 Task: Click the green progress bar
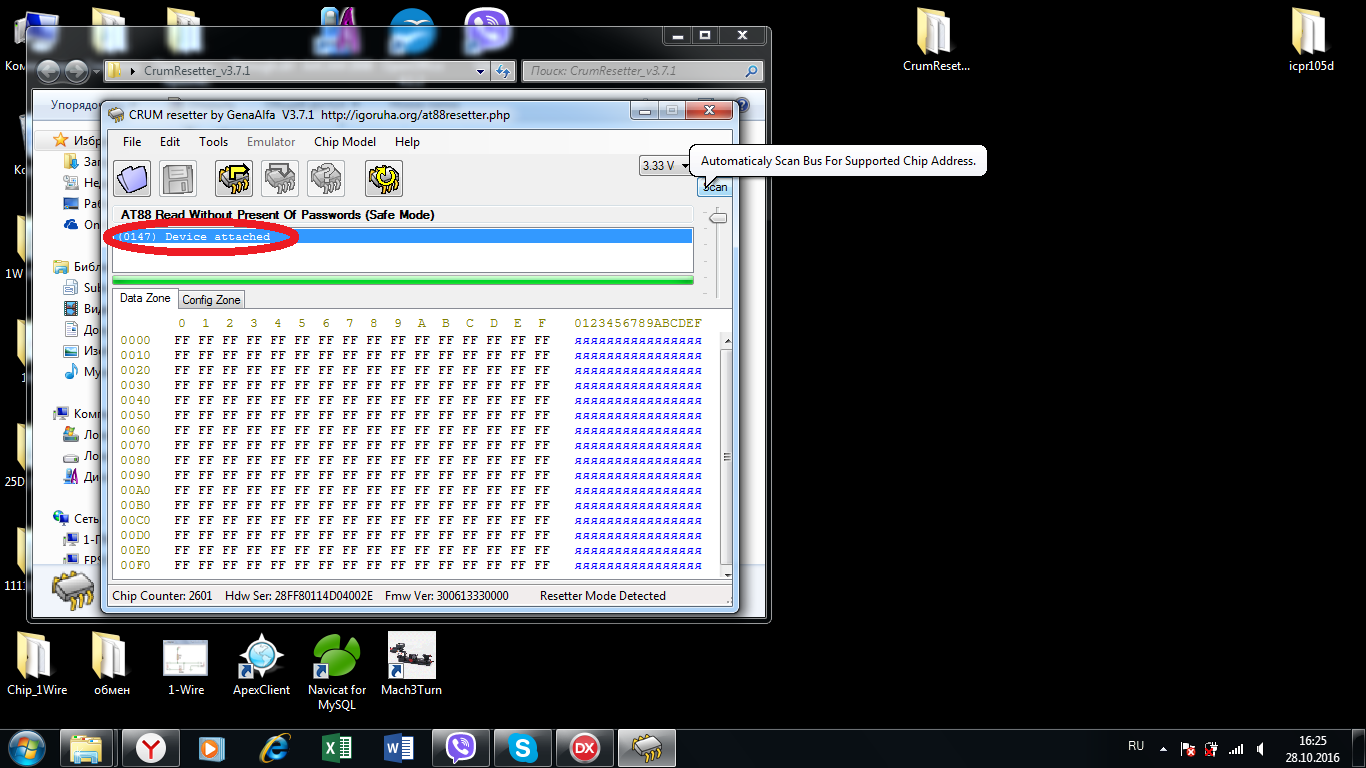click(403, 281)
